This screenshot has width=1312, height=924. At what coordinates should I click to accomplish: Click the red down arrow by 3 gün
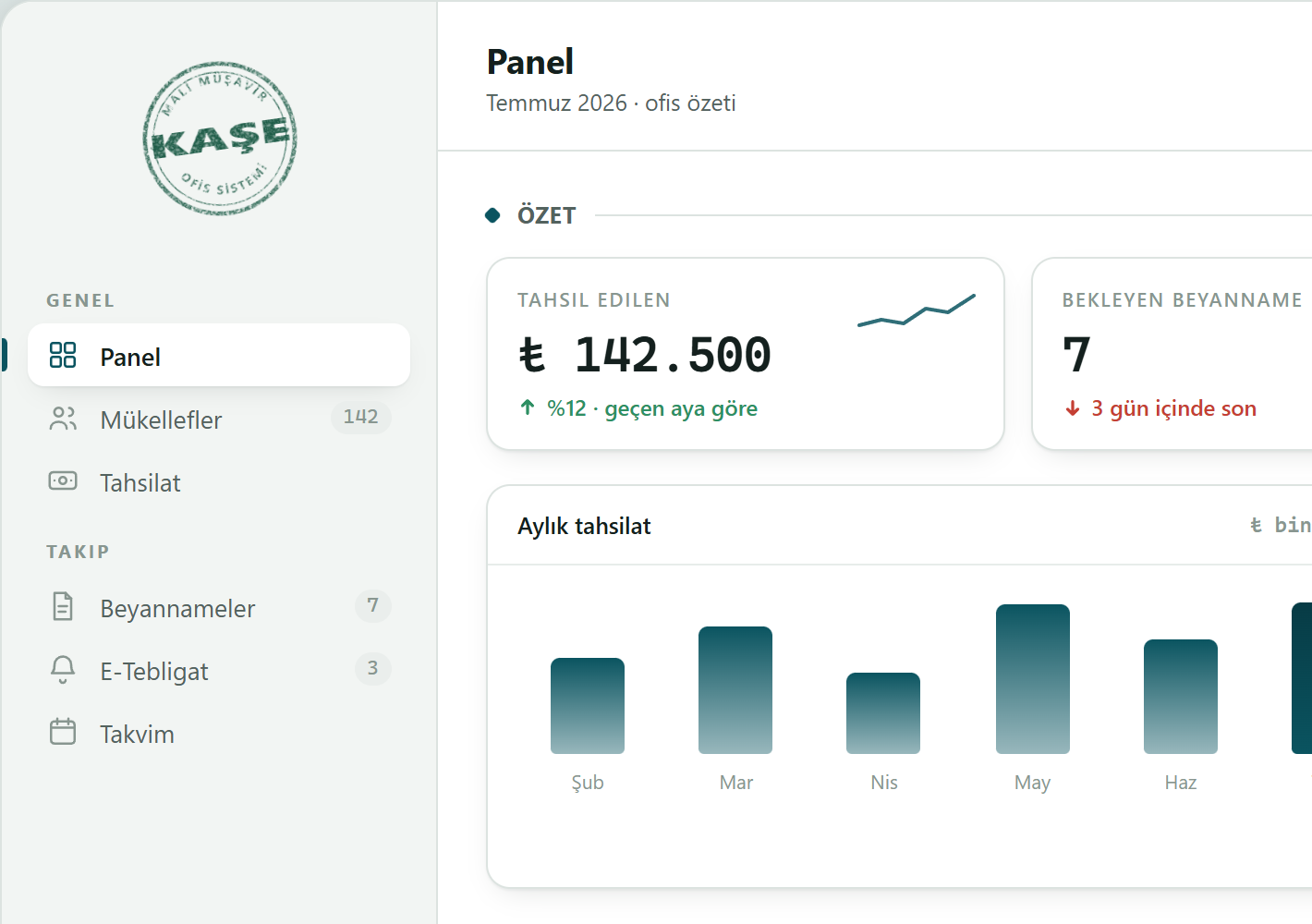coord(1073,408)
